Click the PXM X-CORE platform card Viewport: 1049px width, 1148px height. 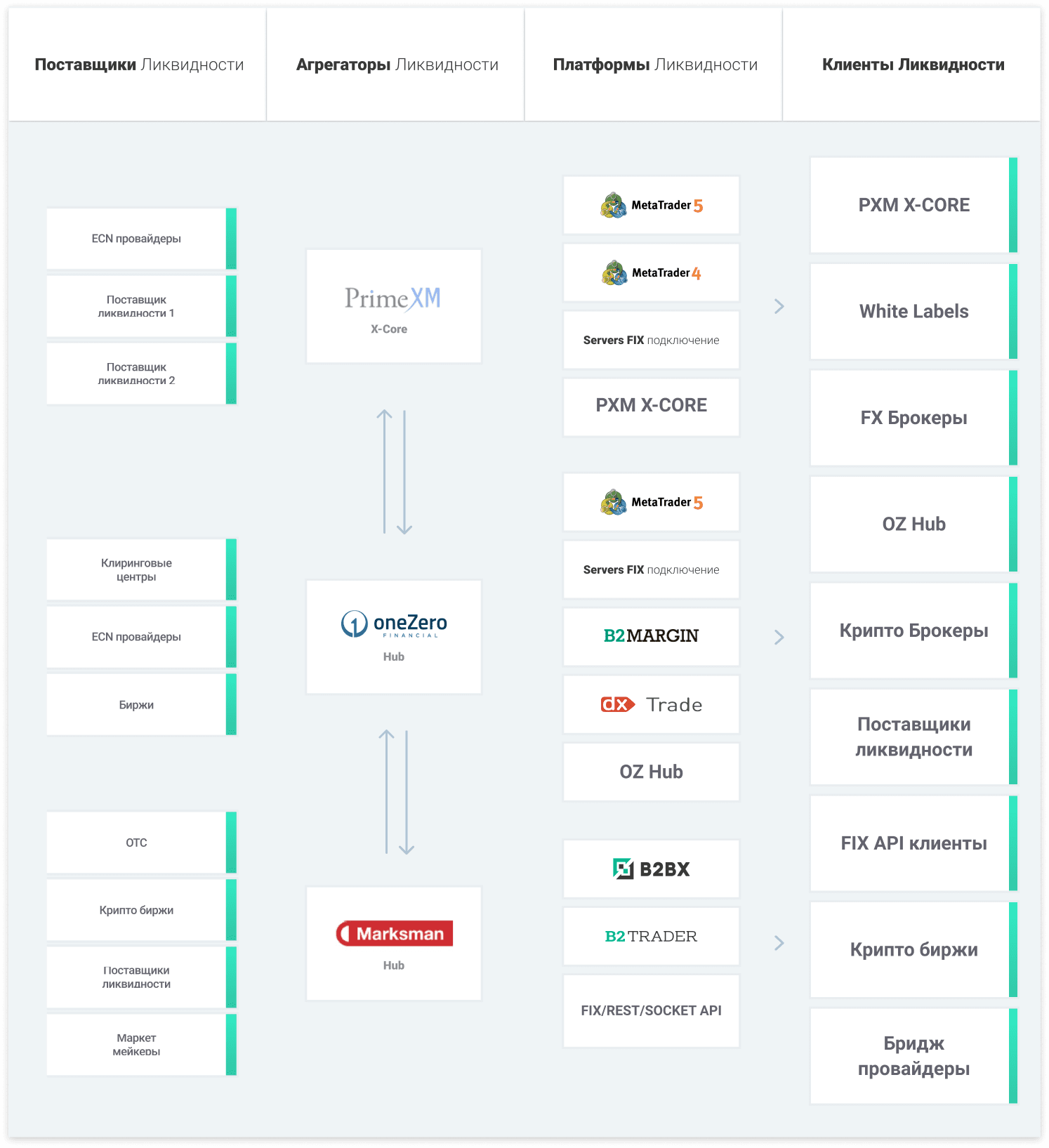coord(651,407)
